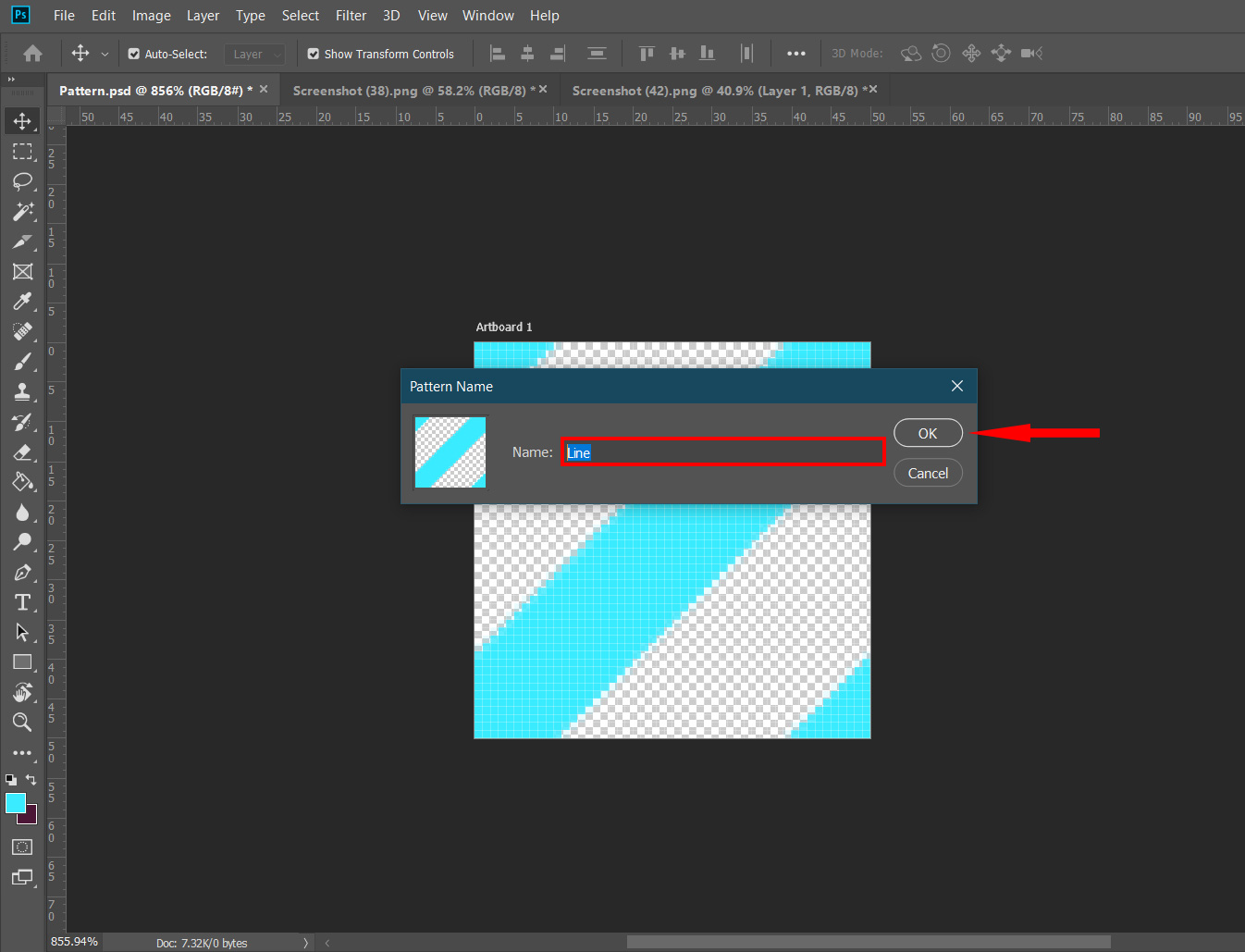Toggle Quick Mask mode
Viewport: 1245px width, 952px height.
[x=22, y=847]
